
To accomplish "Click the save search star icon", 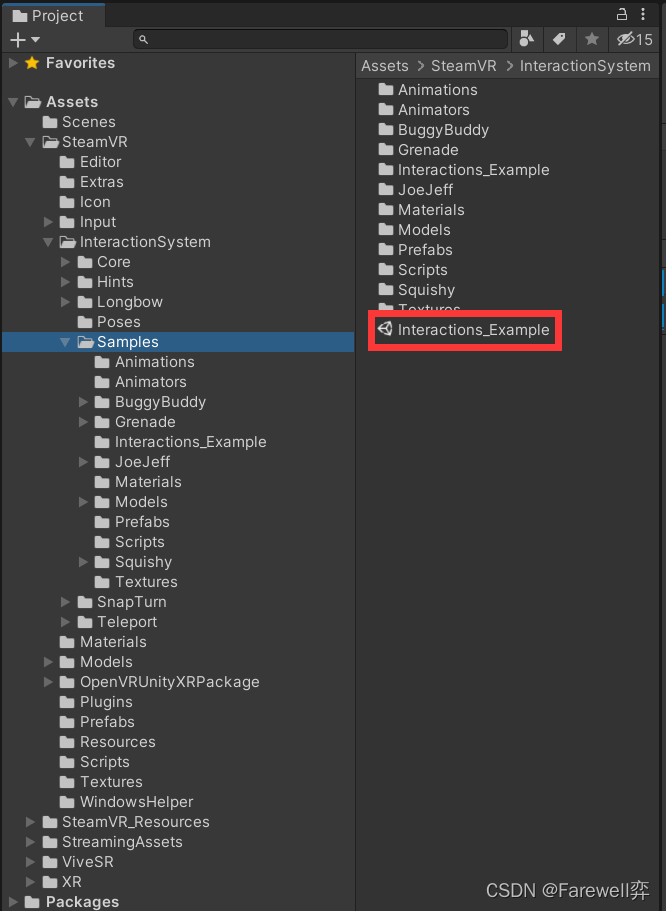I will coord(592,39).
